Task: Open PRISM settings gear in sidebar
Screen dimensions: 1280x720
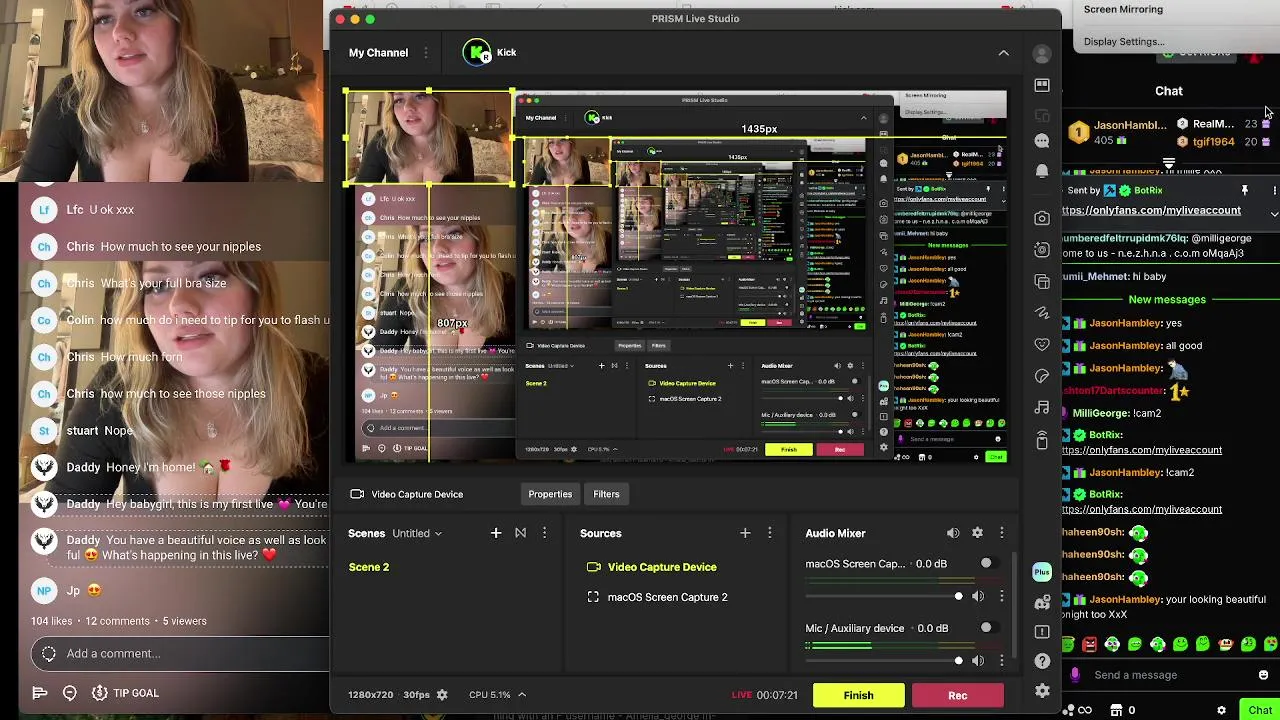Action: [x=1042, y=691]
